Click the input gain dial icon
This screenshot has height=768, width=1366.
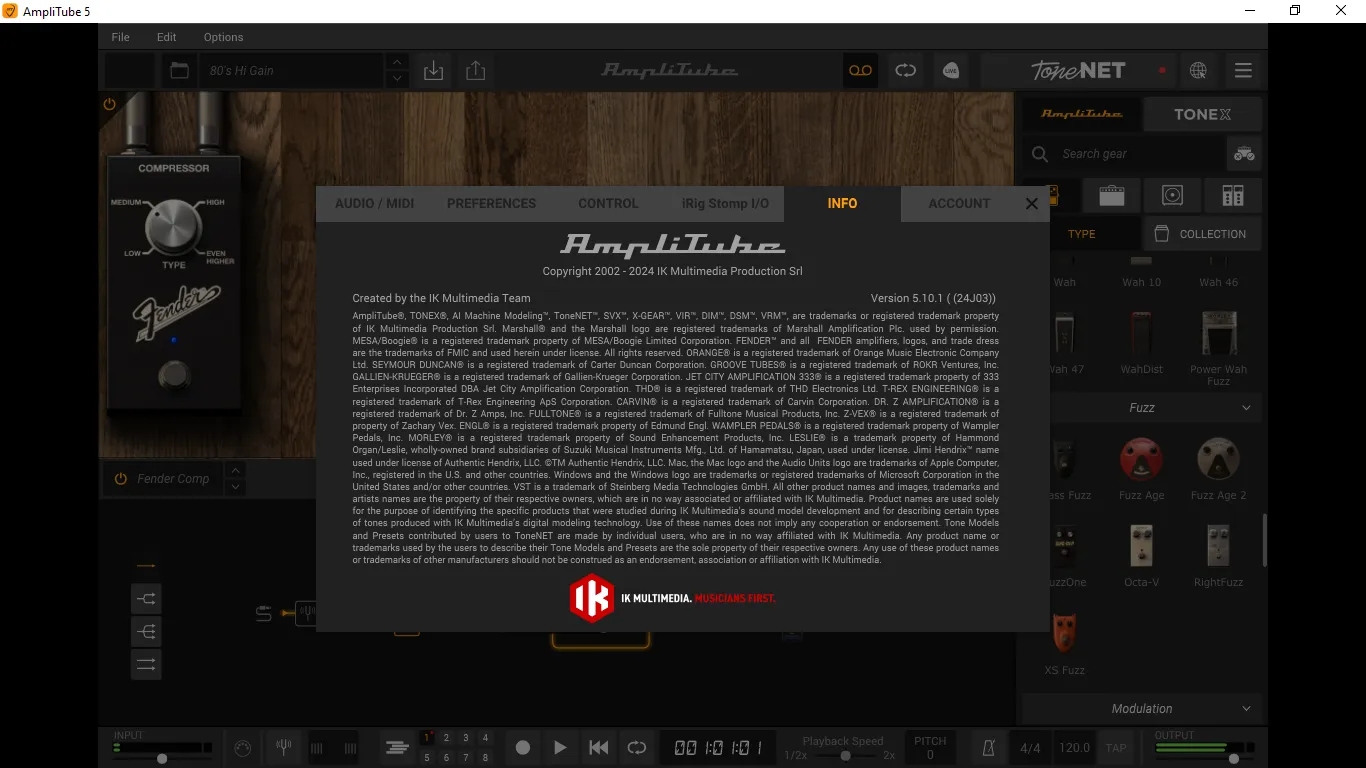pyautogui.click(x=242, y=748)
